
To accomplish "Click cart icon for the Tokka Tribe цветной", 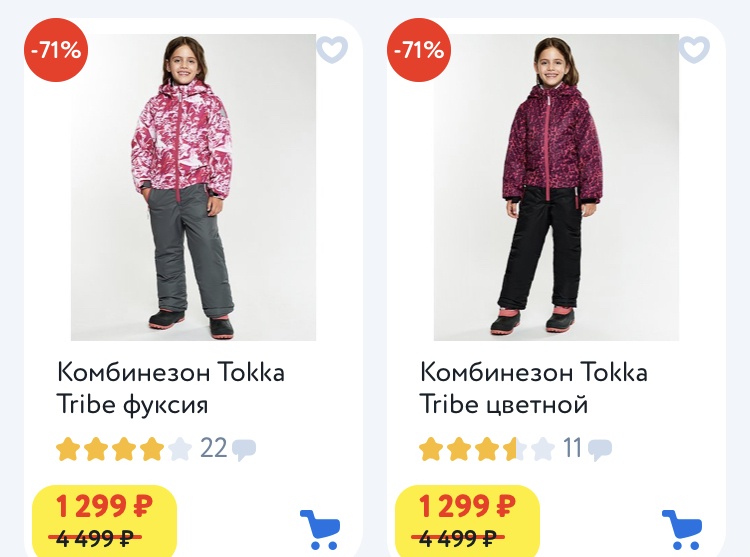I will click(682, 530).
